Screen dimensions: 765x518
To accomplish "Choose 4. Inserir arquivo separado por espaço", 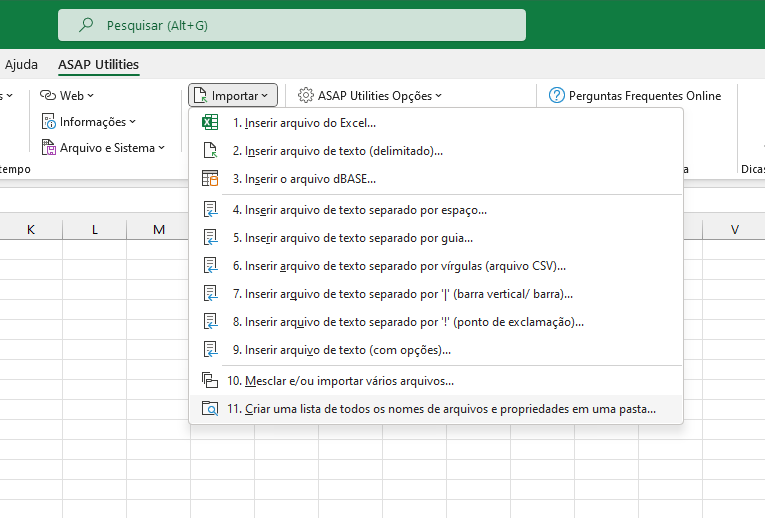I will (x=436, y=210).
